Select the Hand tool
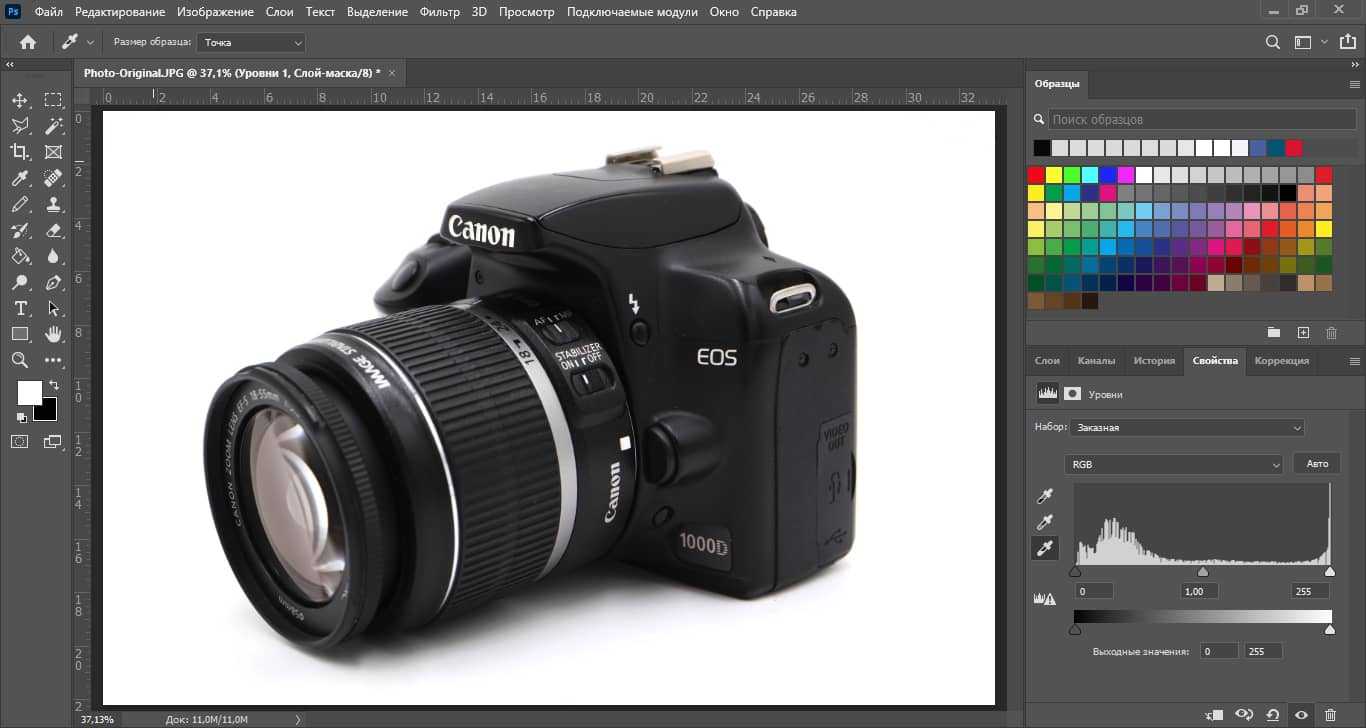 [53, 334]
